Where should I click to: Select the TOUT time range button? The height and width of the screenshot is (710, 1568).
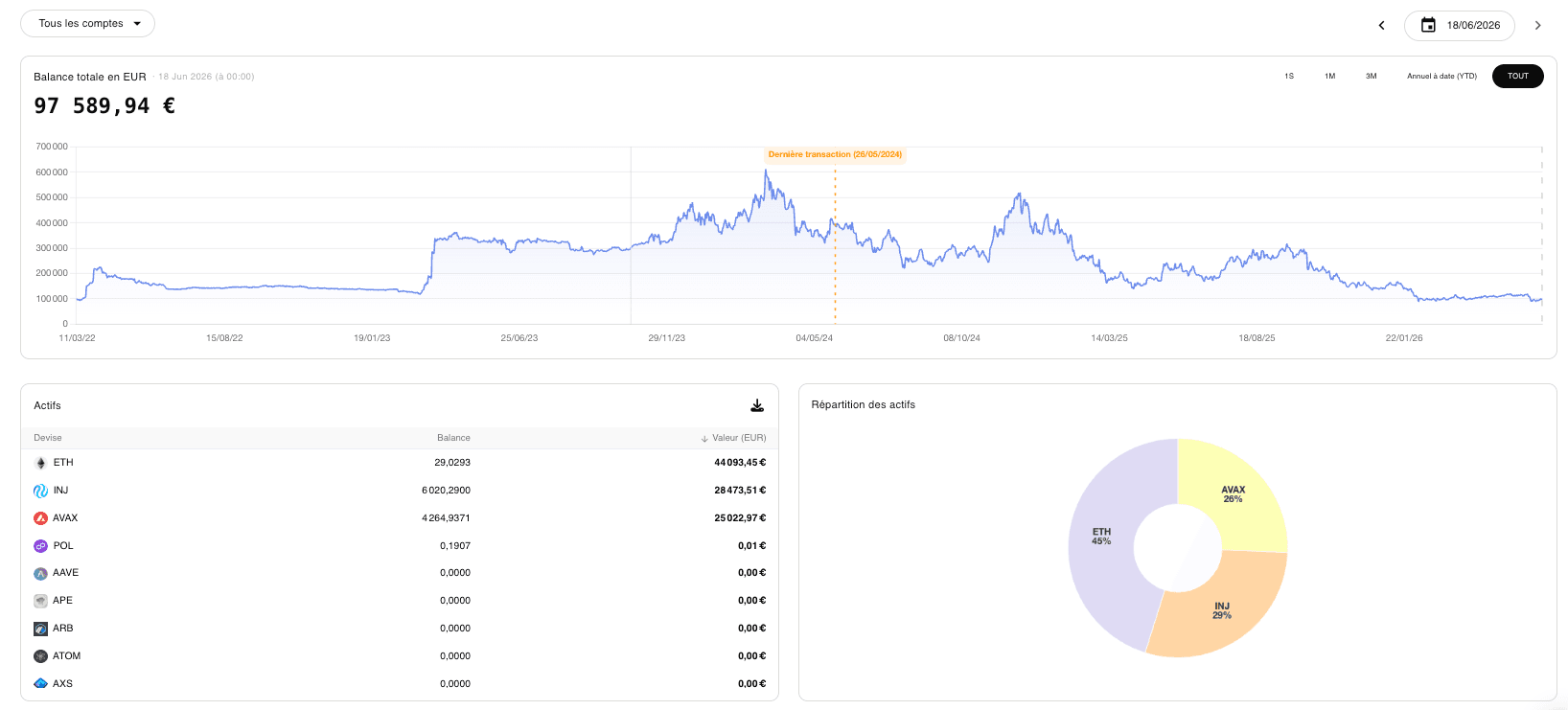[1518, 76]
